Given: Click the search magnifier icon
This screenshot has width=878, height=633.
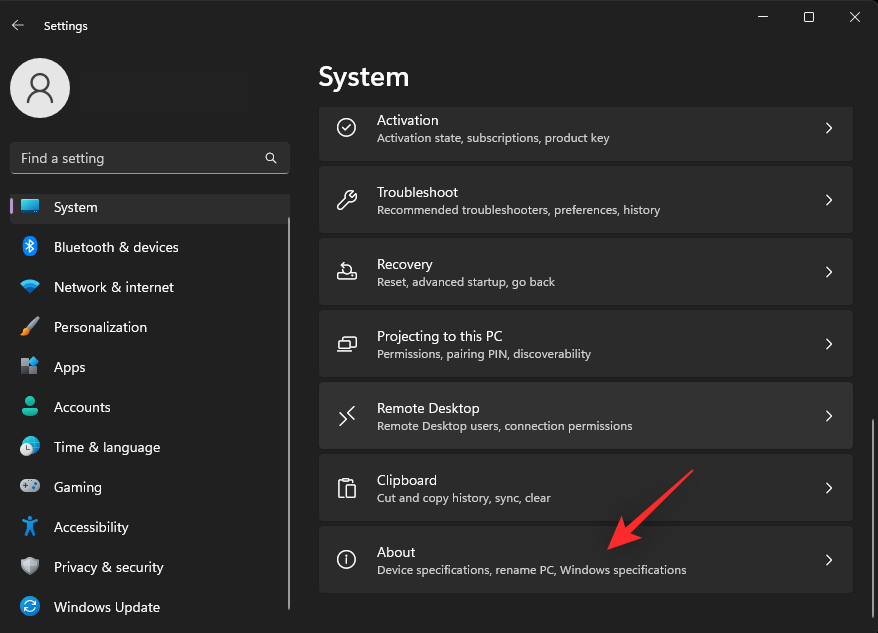Looking at the screenshot, I should 271,158.
